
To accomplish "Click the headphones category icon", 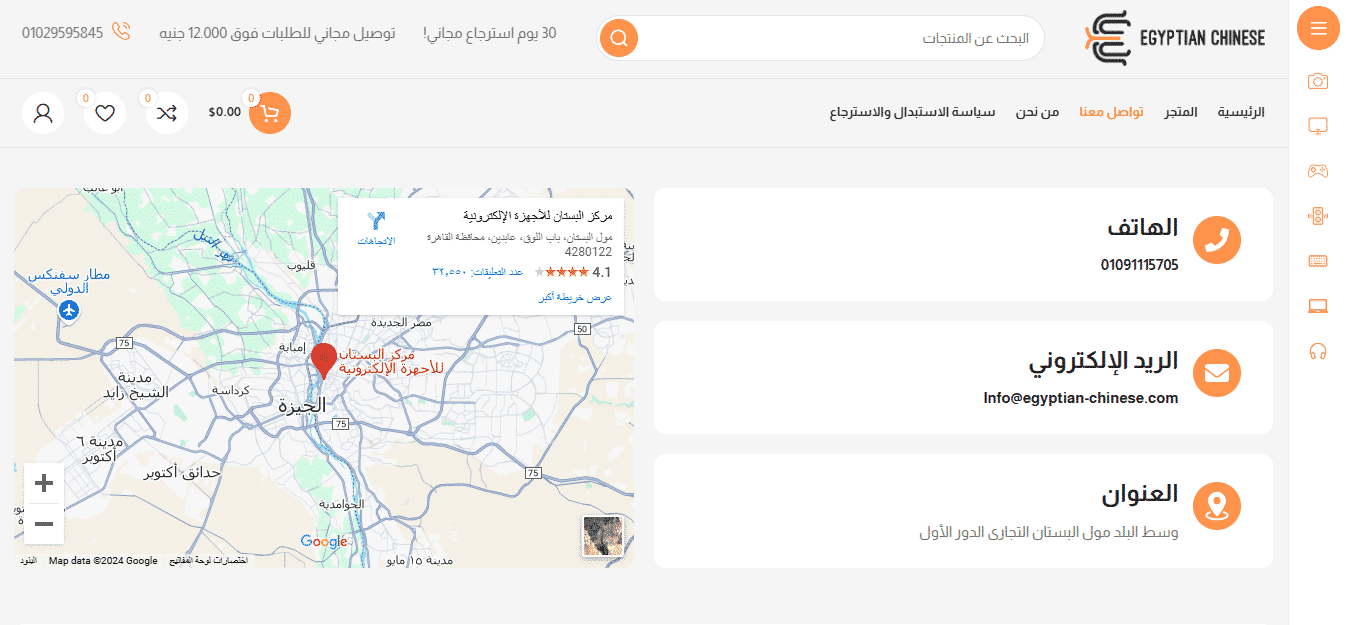I will (x=1318, y=349).
